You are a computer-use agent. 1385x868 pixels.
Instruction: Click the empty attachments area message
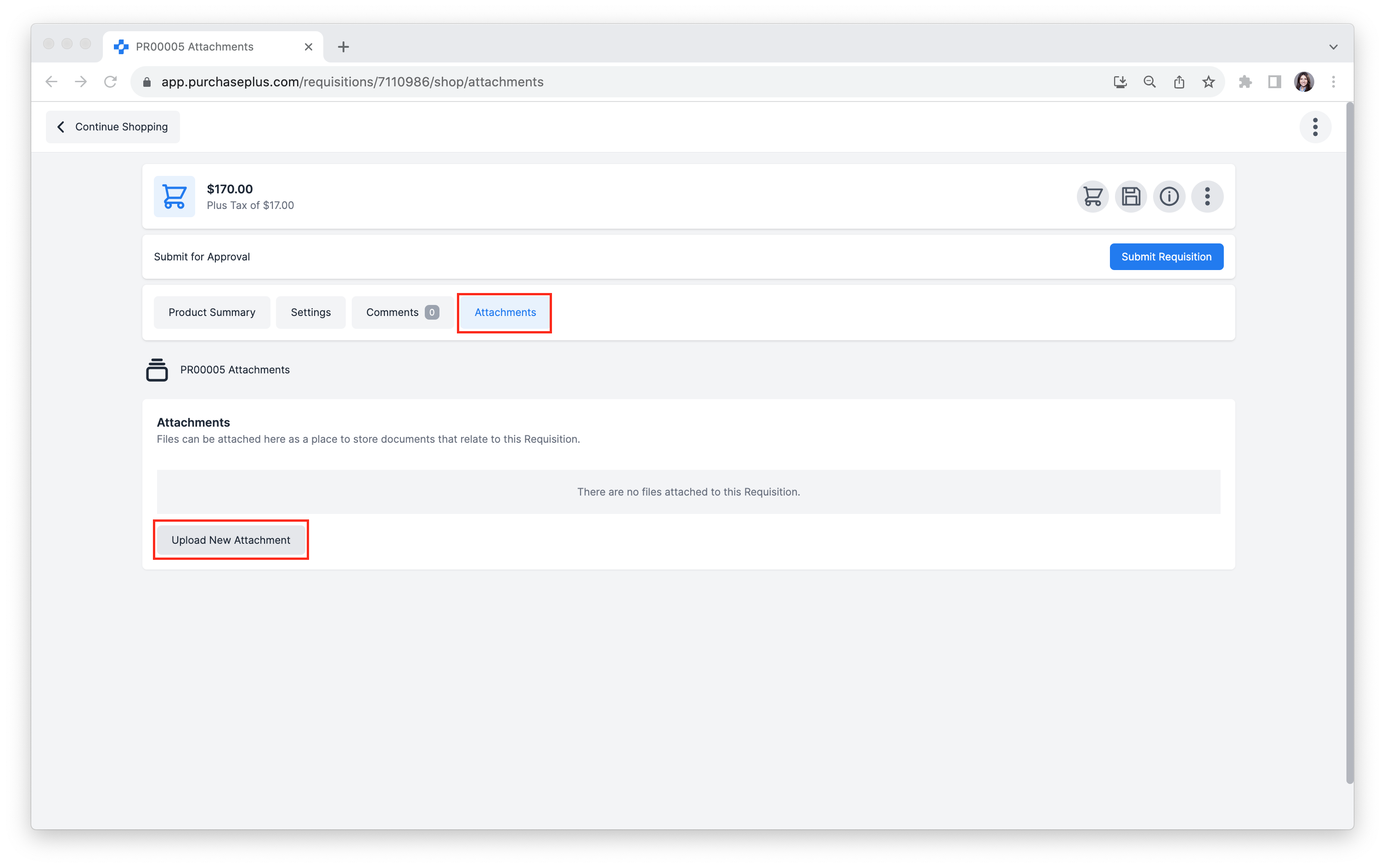point(688,491)
